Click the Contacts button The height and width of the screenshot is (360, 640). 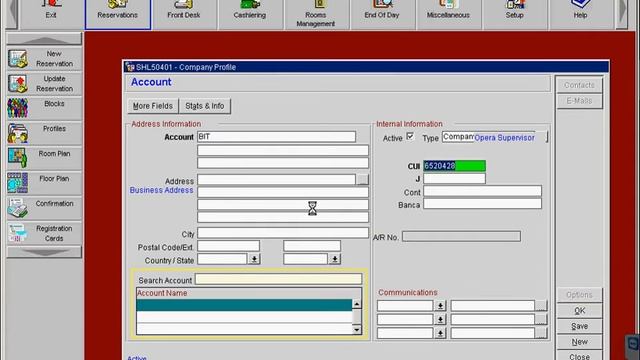click(x=579, y=85)
